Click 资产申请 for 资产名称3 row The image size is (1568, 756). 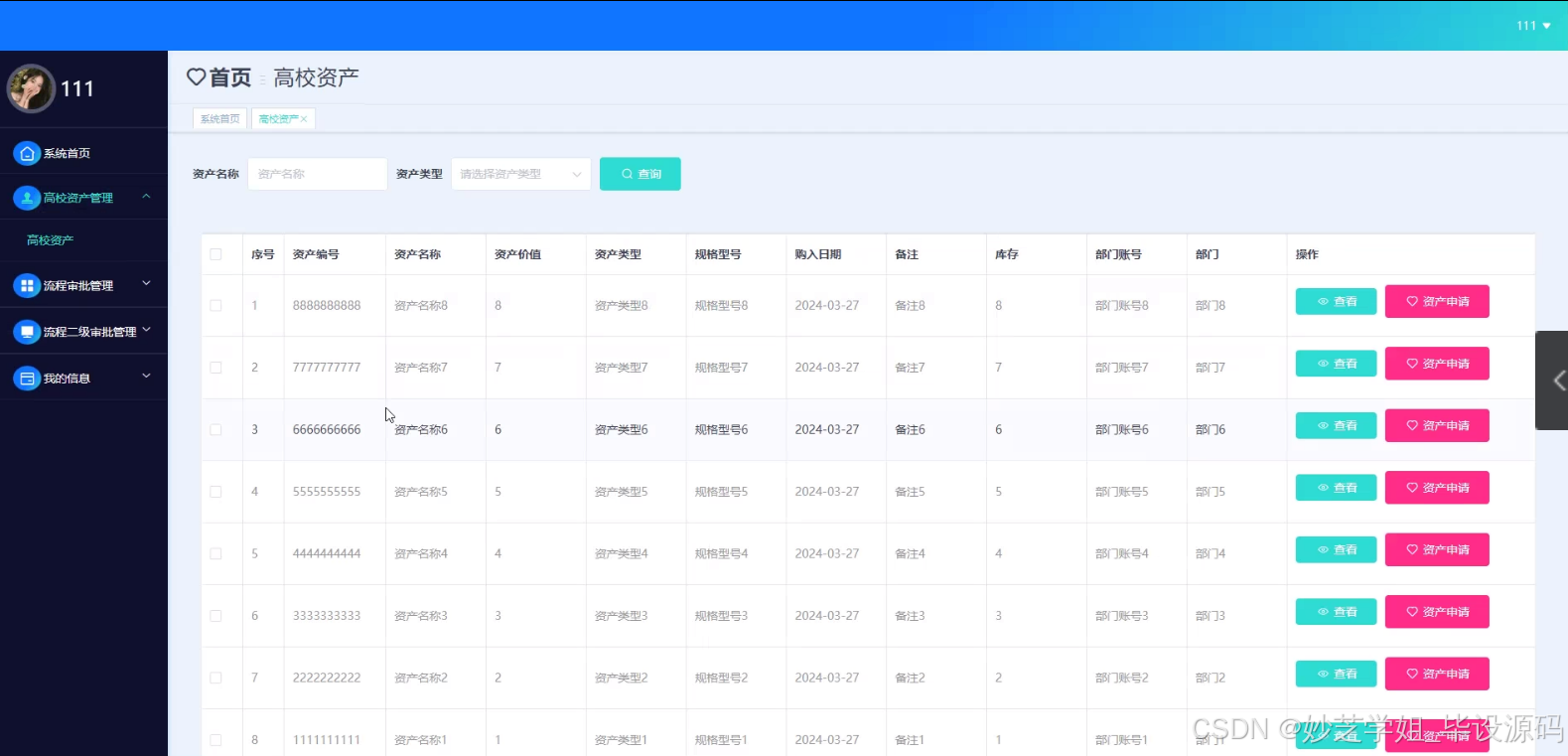tap(1437, 612)
